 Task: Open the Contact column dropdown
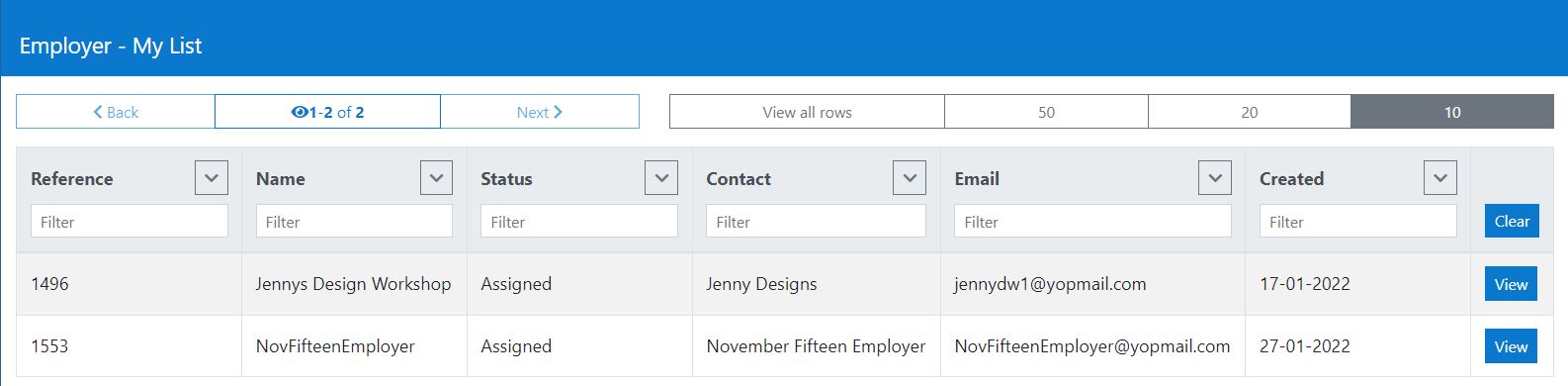coord(910,178)
